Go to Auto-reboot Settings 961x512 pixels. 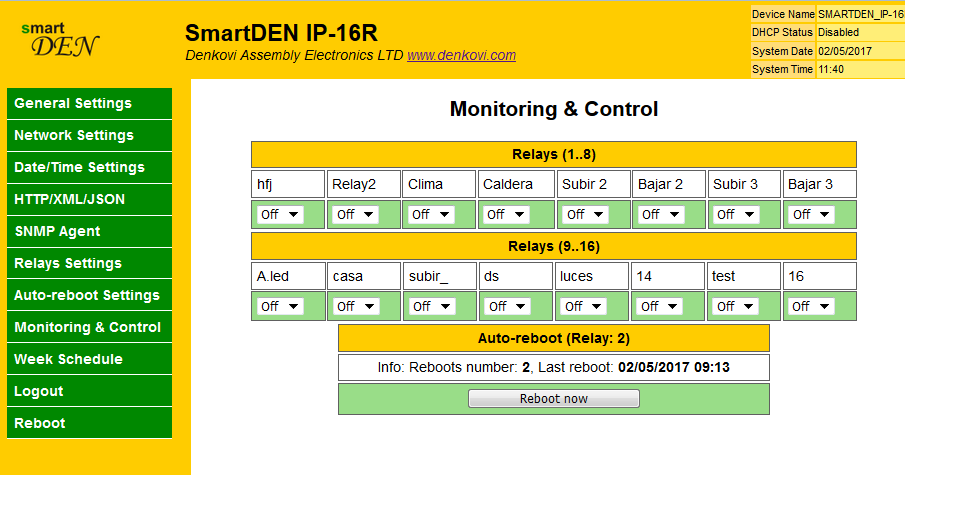point(89,295)
